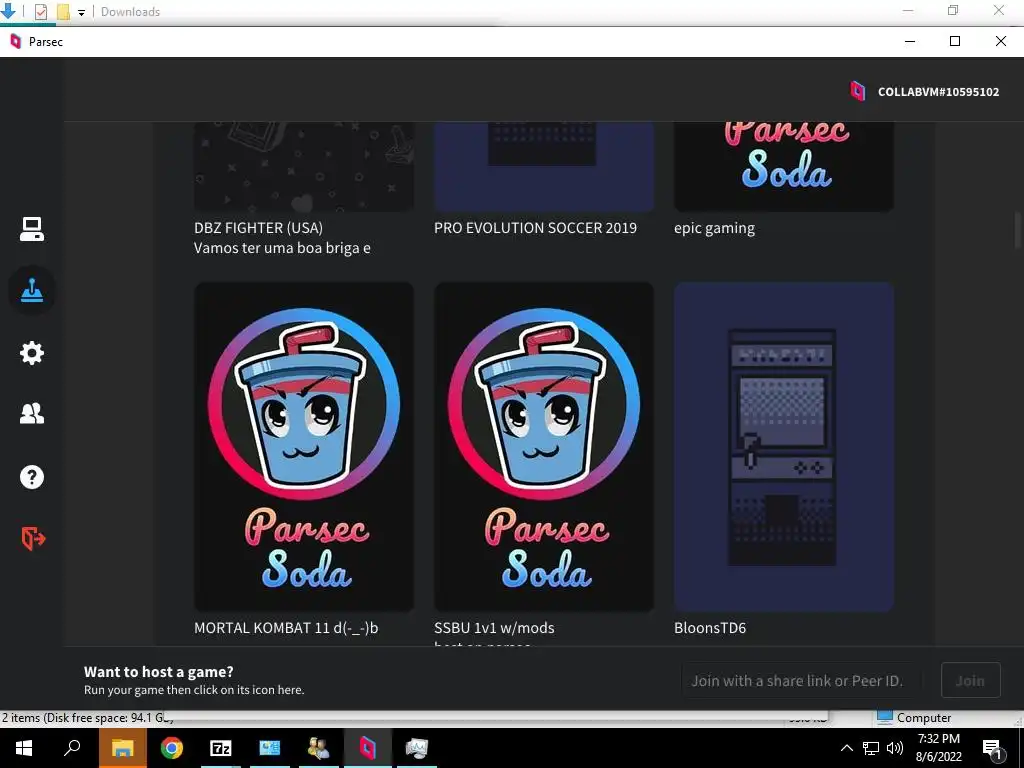Open the Friends icon in sidebar
Image resolution: width=1024 pixels, height=768 pixels.
31,413
